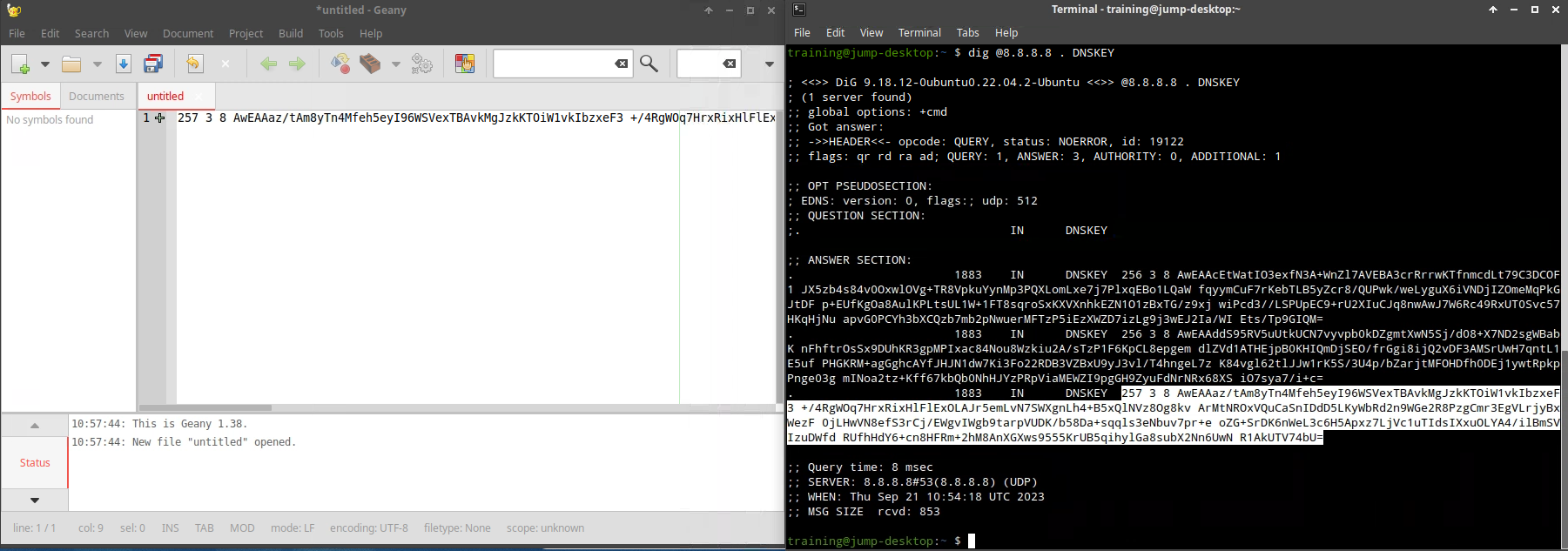
Task: Open the toolbar overflow arrow at far right
Action: 769,64
